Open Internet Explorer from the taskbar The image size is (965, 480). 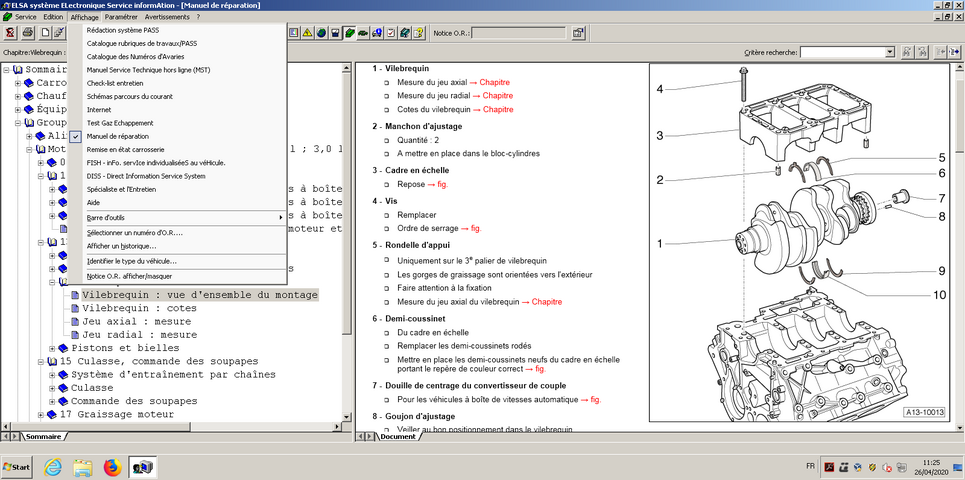click(x=53, y=468)
